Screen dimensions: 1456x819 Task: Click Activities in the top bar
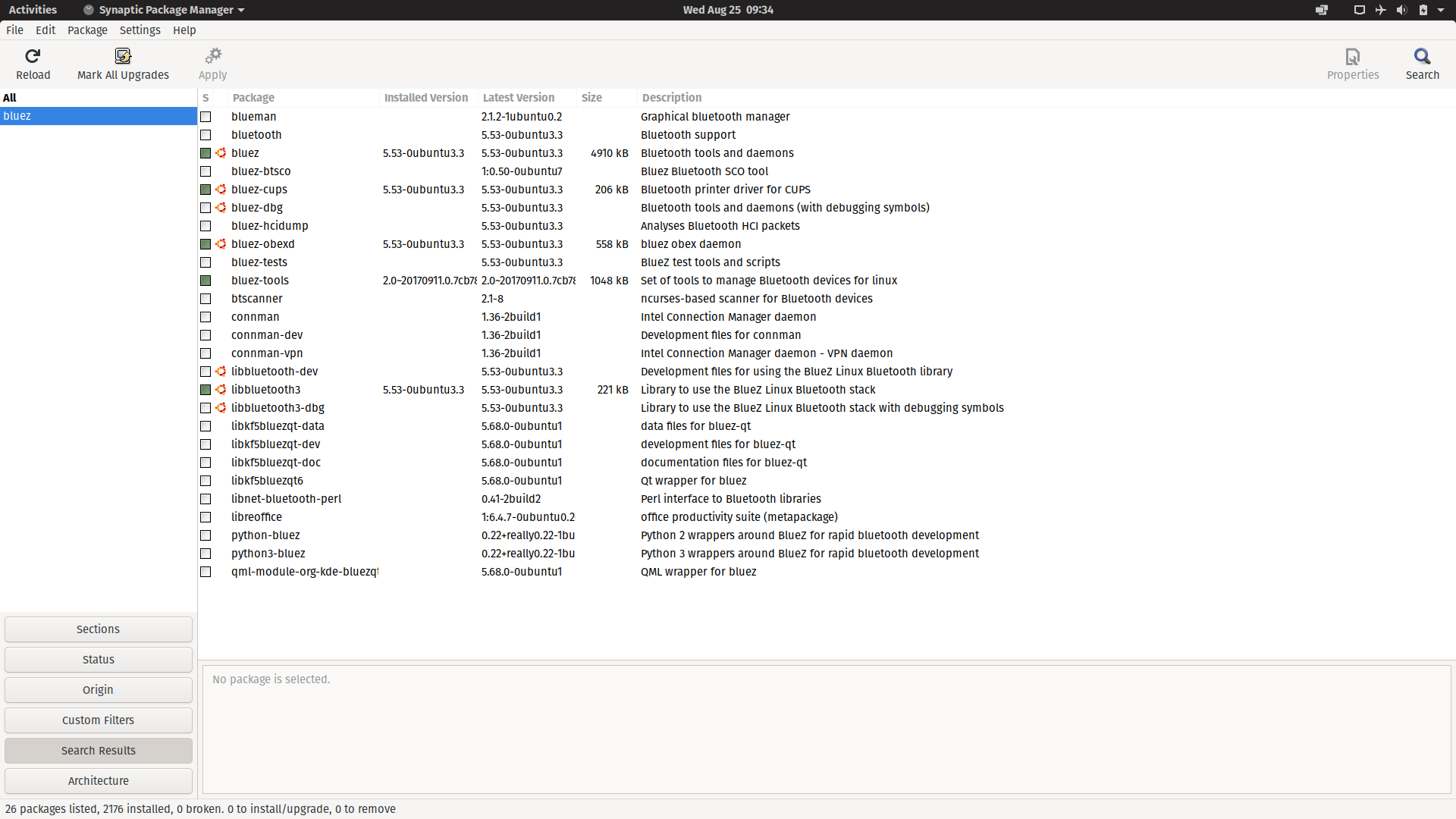point(33,10)
